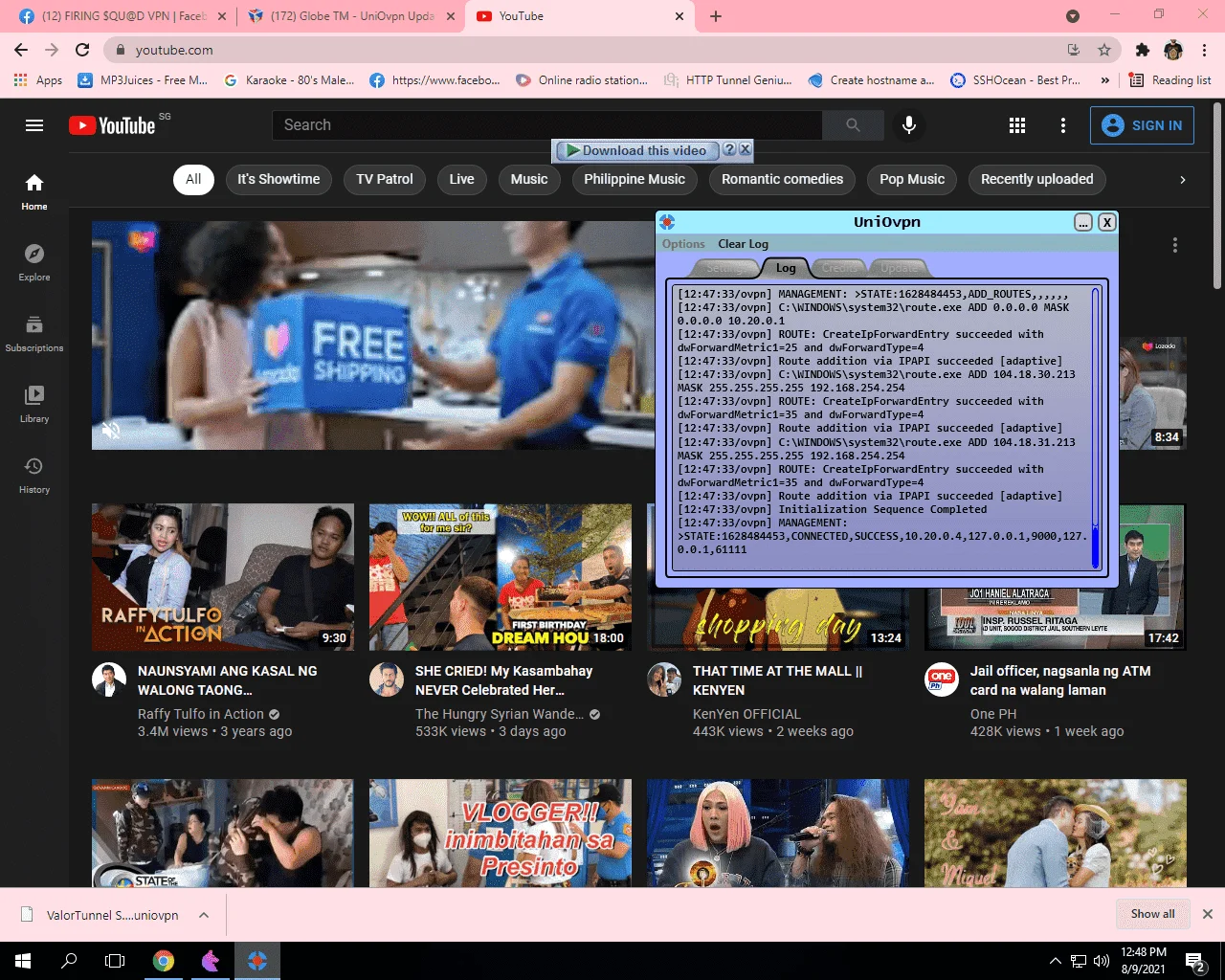
Task: Open Reading list
Action: (1169, 80)
